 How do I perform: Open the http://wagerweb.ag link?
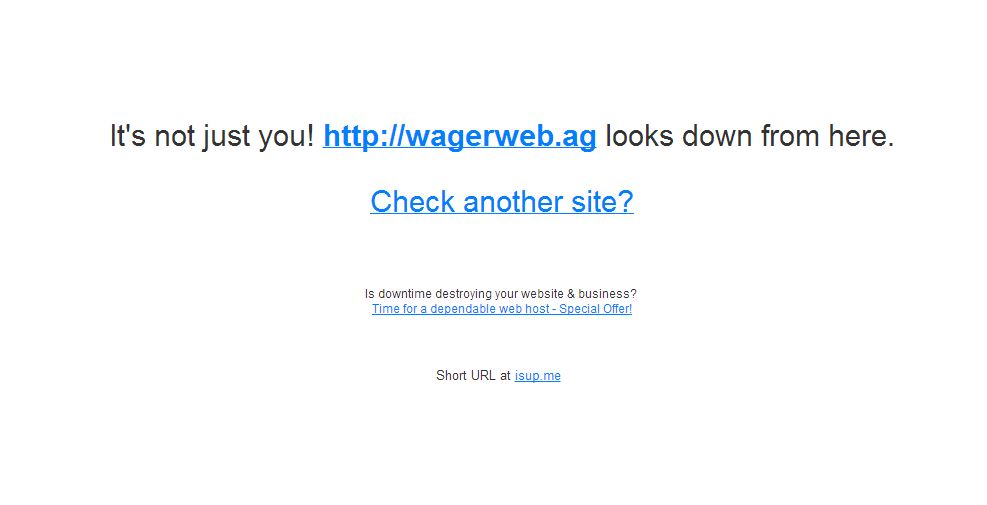pyautogui.click(x=460, y=137)
